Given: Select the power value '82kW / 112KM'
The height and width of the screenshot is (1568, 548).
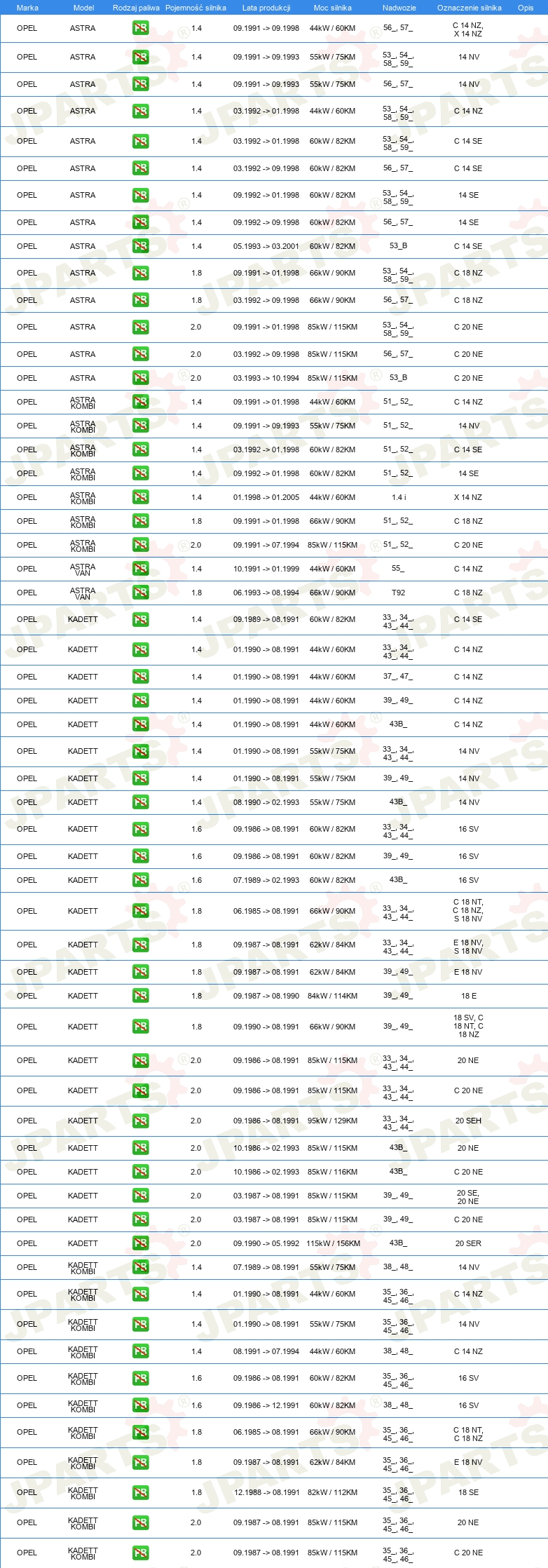Looking at the screenshot, I should coord(332,1492).
